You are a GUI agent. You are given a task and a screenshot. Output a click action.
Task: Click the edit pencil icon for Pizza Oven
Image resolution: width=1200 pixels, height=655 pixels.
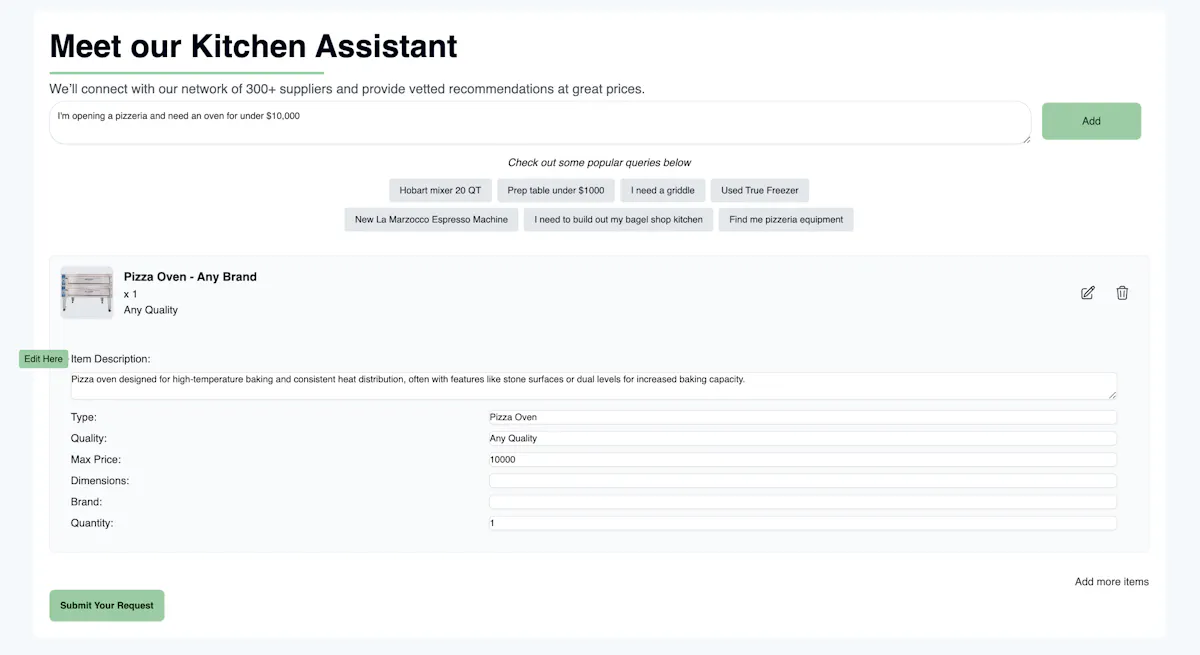point(1088,293)
